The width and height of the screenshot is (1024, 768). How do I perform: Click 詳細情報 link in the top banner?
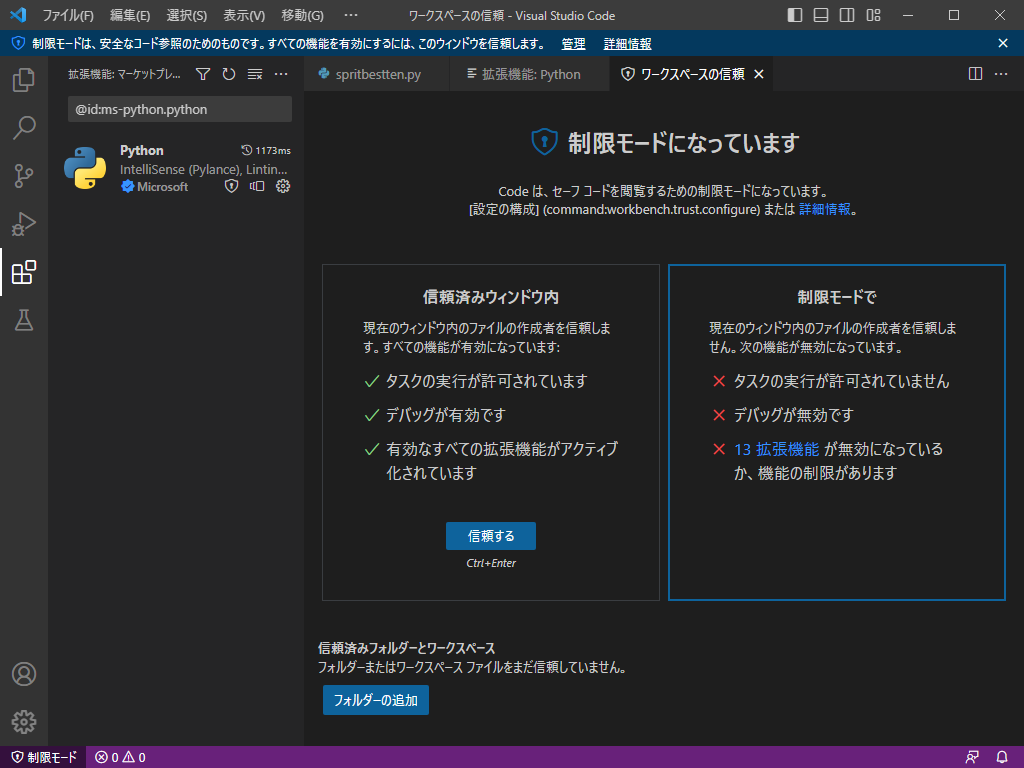tap(628, 44)
